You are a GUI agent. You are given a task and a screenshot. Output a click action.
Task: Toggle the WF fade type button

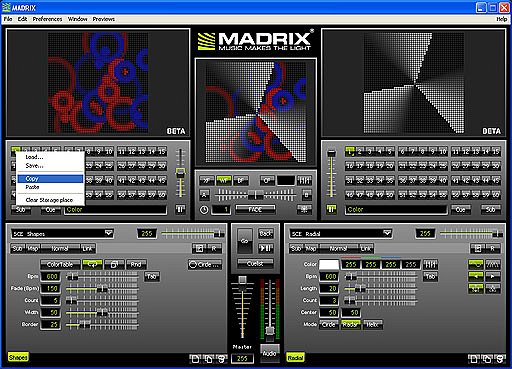click(224, 181)
